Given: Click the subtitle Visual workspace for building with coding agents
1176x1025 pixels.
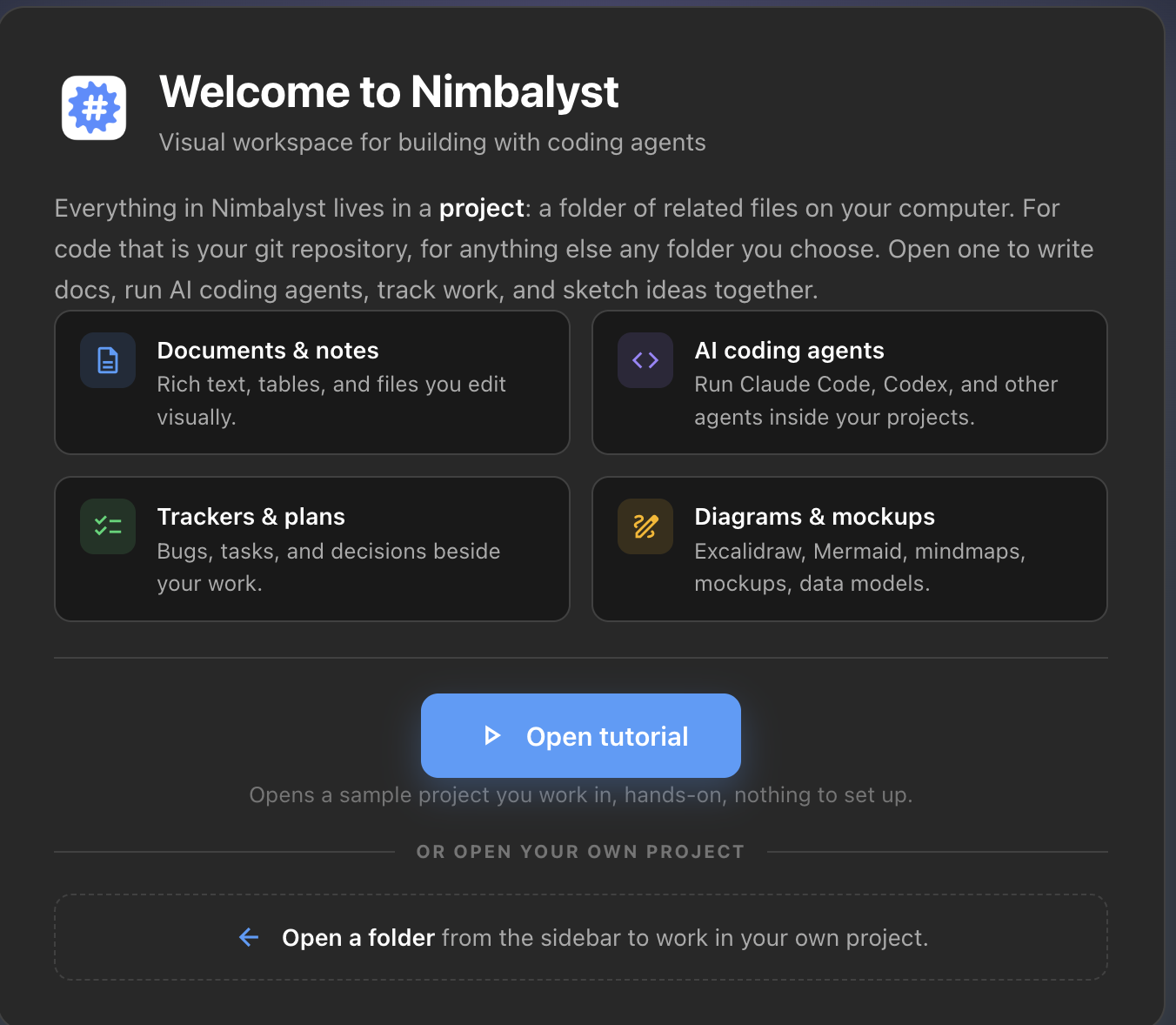Looking at the screenshot, I should coord(432,143).
